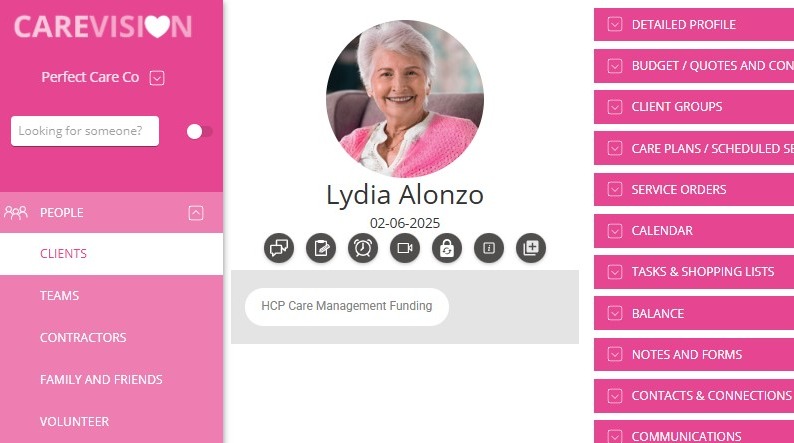The width and height of the screenshot is (794, 443).
Task: Toggle the switch beside the search box
Action: click(x=199, y=132)
